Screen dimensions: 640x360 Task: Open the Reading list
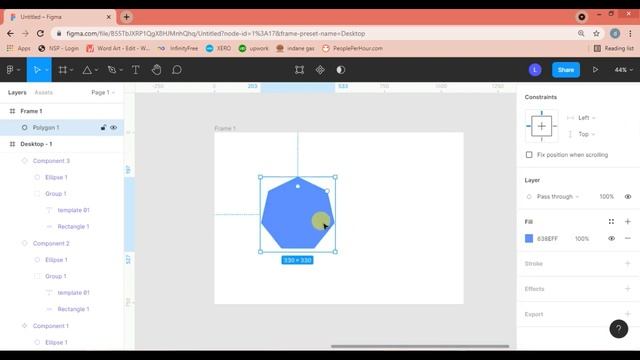coord(614,48)
